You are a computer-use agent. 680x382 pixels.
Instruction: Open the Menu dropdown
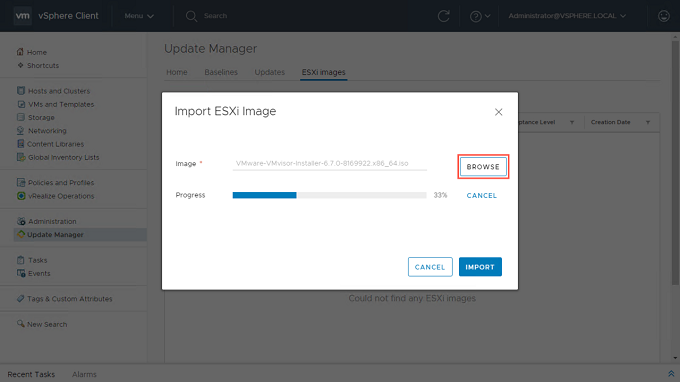(139, 16)
